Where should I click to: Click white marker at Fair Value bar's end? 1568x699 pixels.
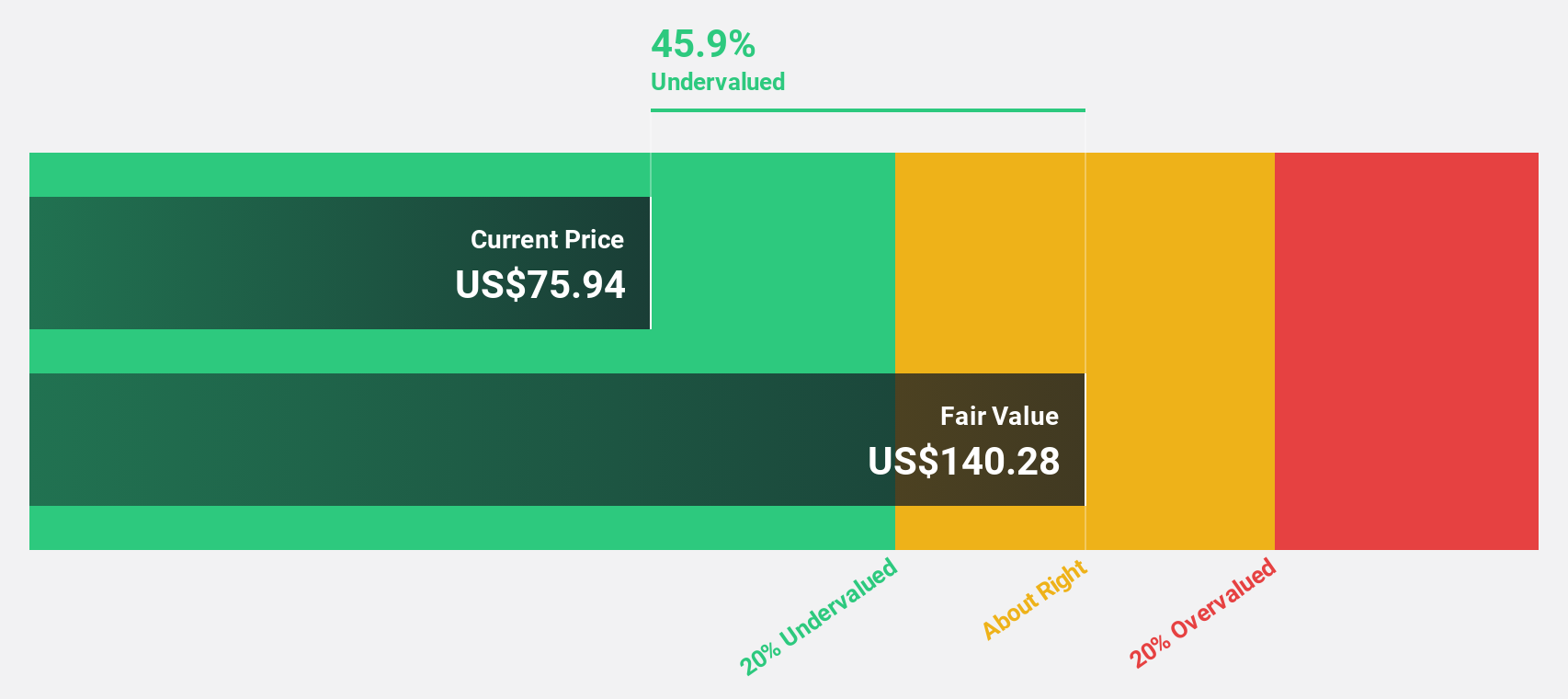[x=1085, y=440]
